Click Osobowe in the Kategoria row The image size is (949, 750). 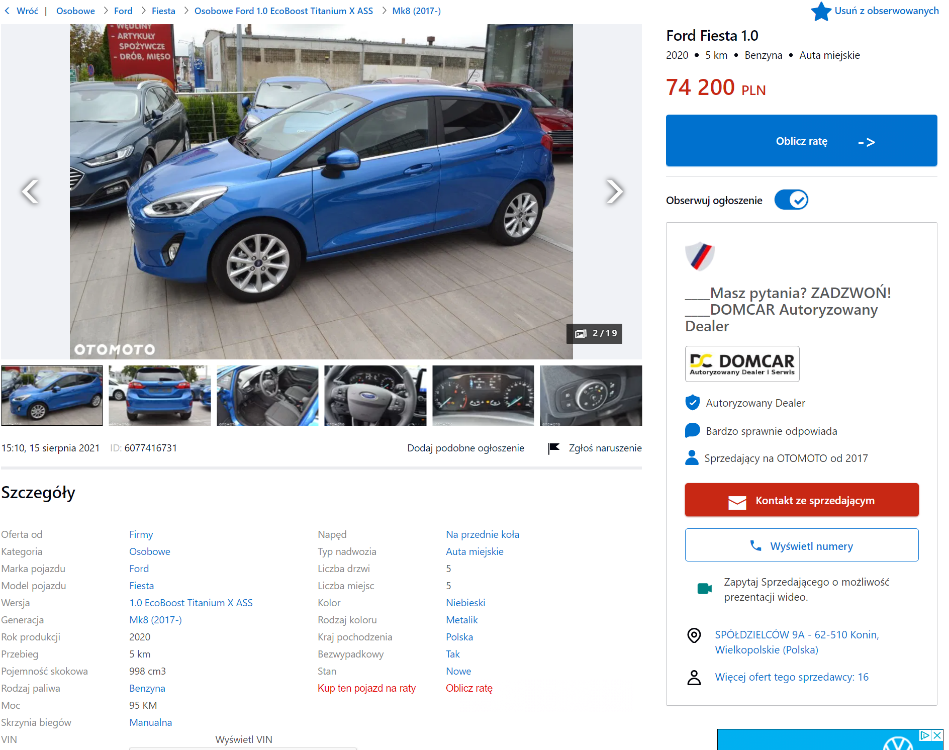(x=149, y=551)
